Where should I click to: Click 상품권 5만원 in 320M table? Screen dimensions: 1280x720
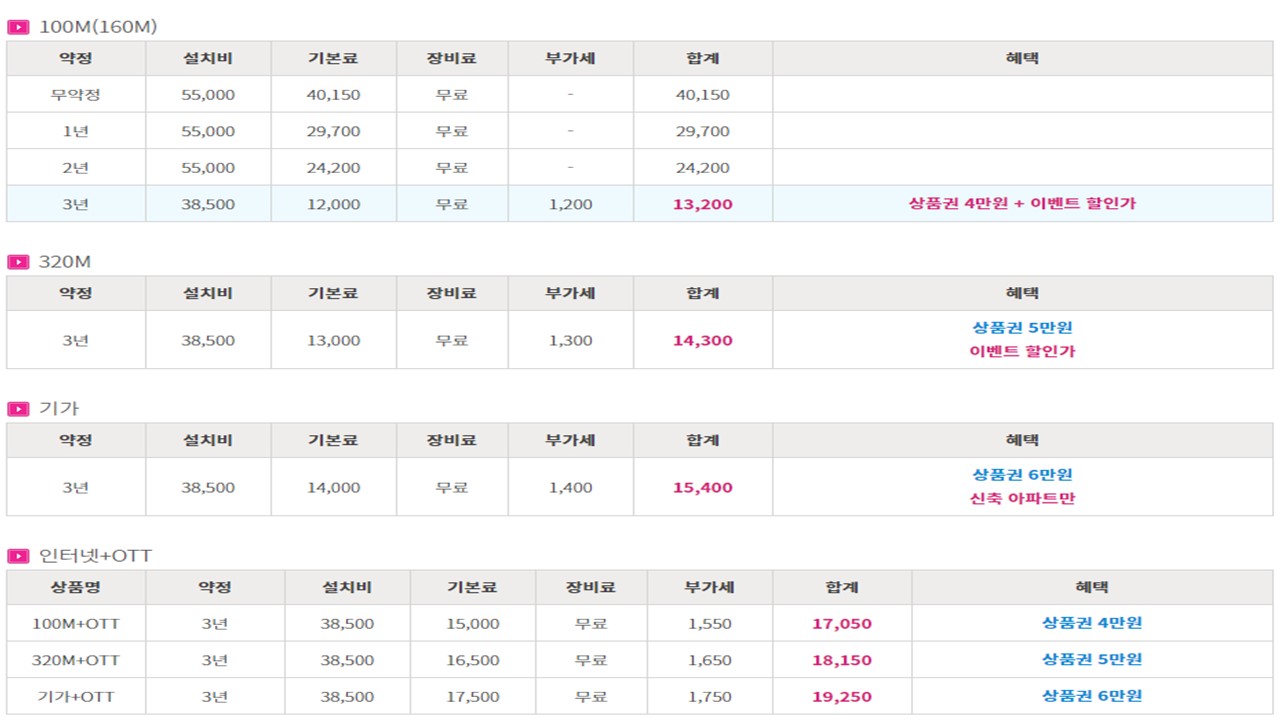tap(1022, 327)
